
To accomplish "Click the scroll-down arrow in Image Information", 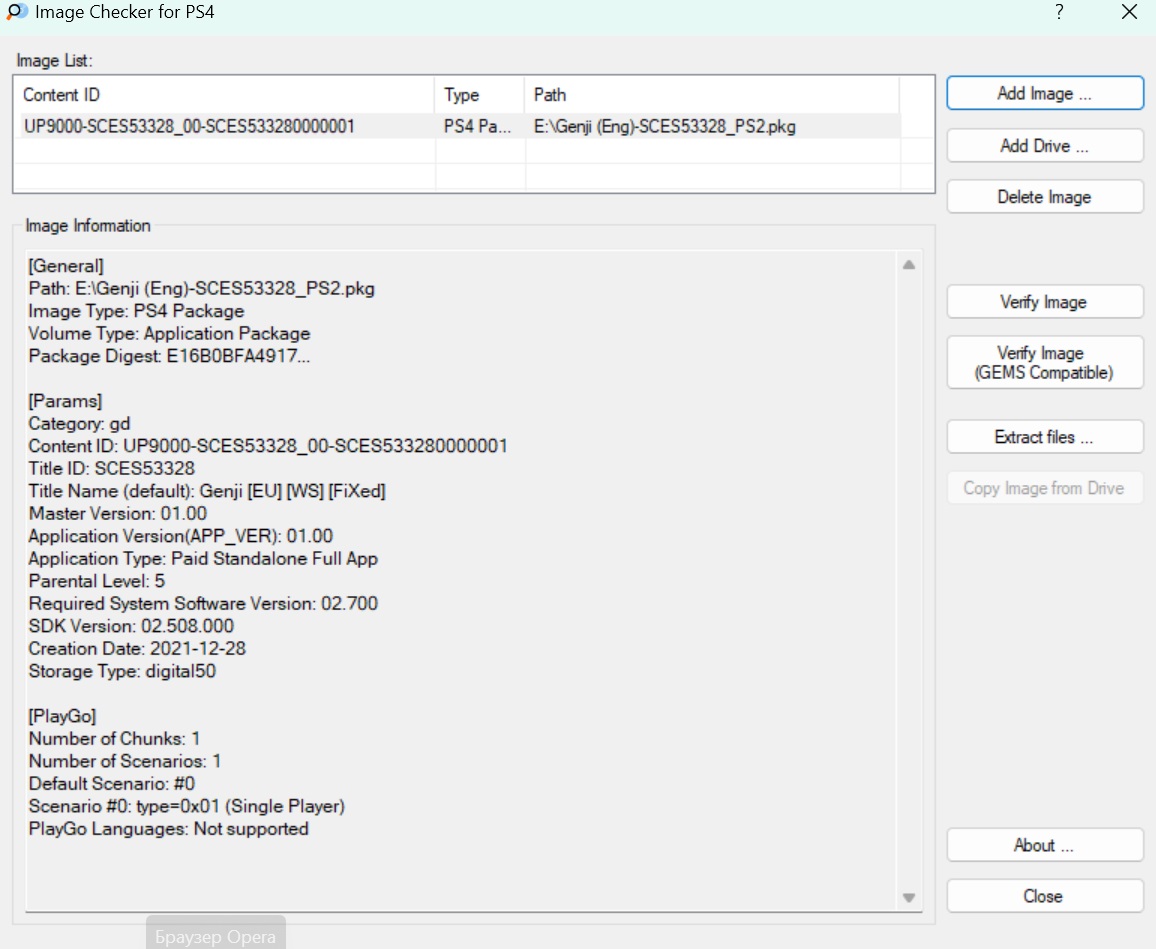I will click(x=909, y=897).
